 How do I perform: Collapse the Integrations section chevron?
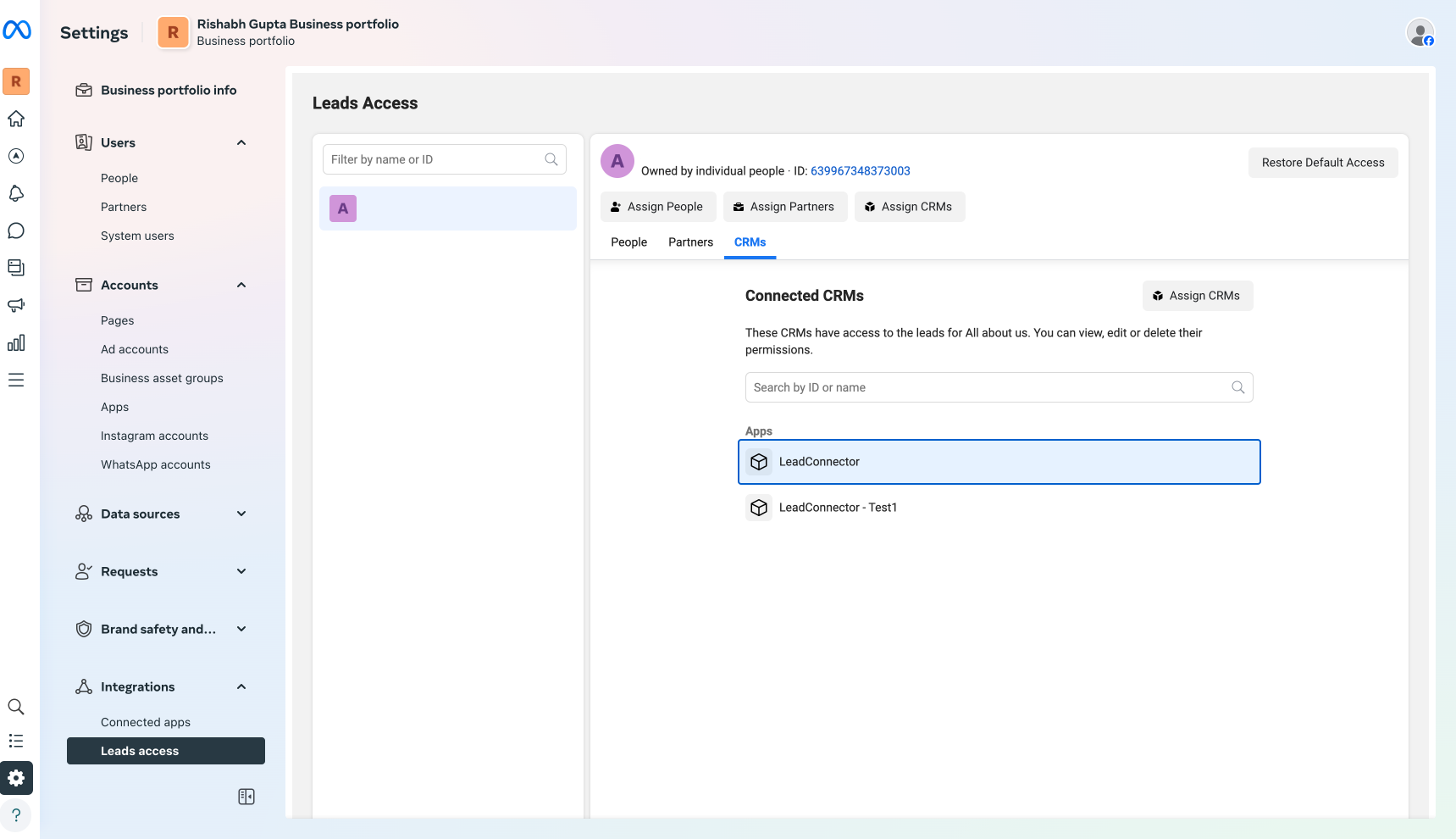point(241,686)
